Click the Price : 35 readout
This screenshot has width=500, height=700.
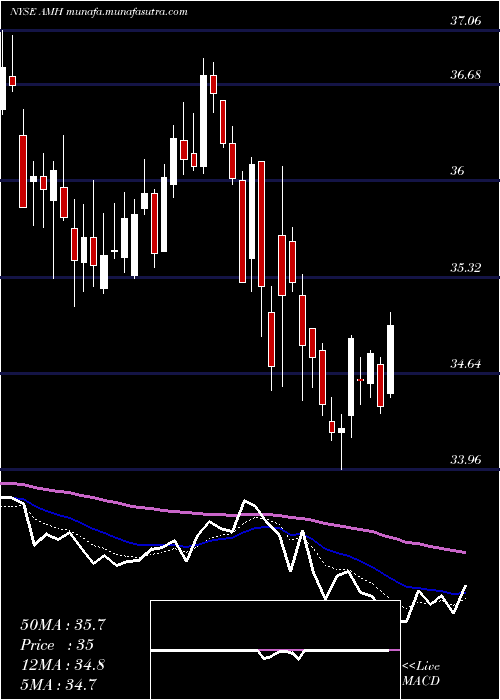[x=57, y=645]
